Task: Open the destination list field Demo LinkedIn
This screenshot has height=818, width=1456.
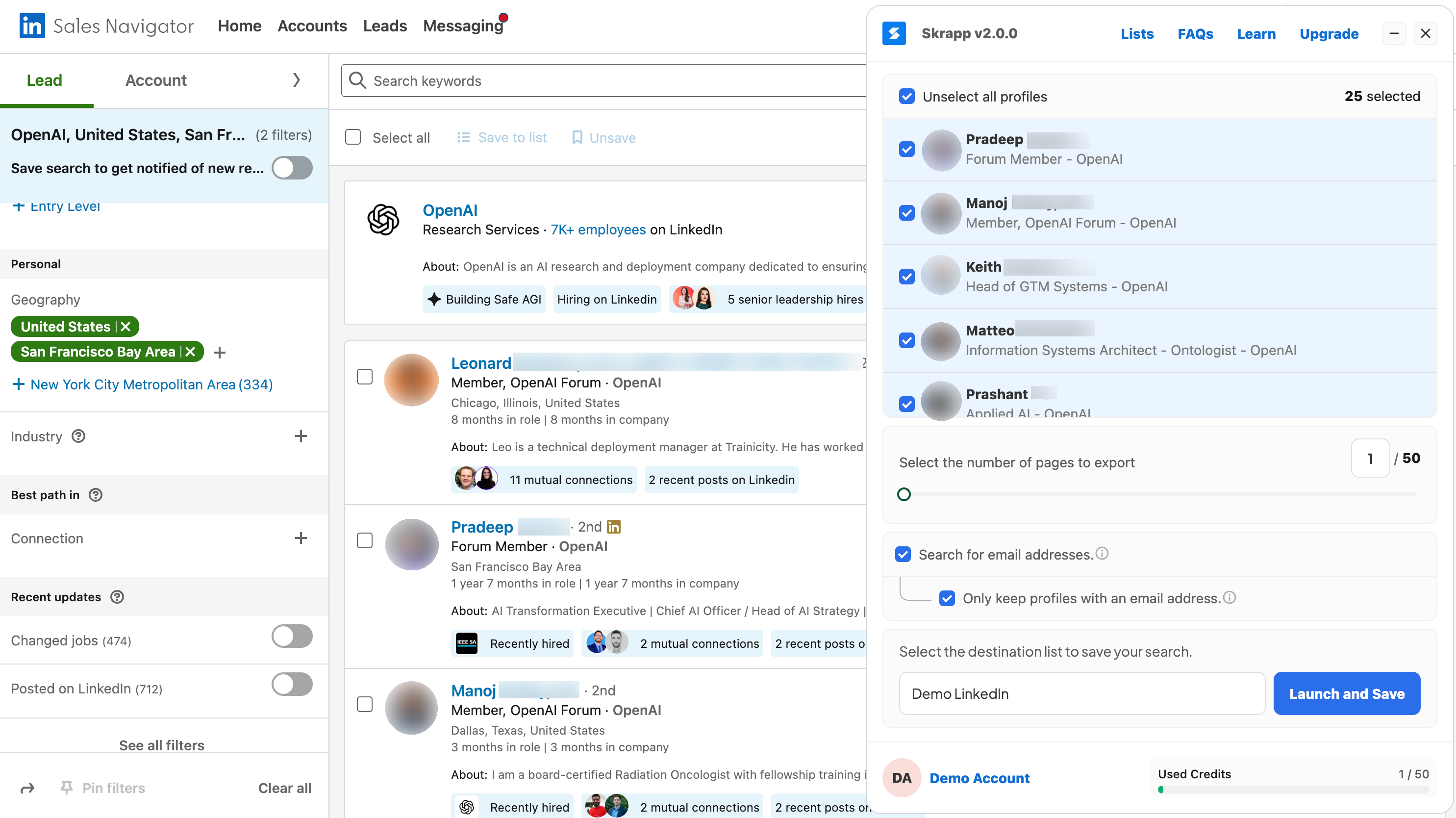Action: pos(1082,693)
